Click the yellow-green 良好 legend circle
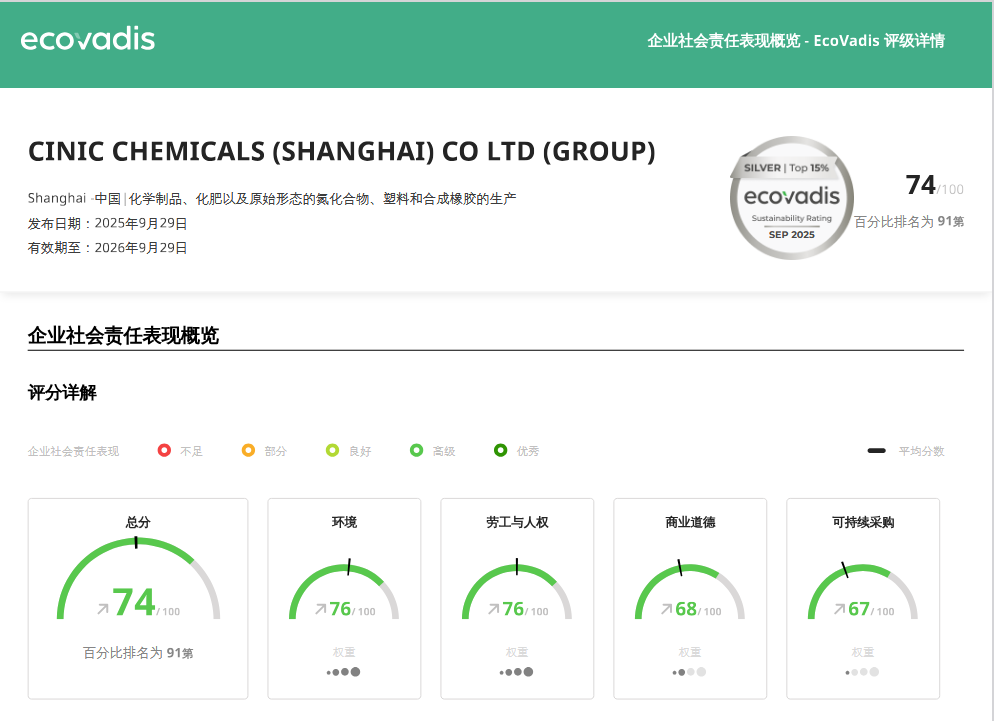The width and height of the screenshot is (994, 721). coord(332,451)
